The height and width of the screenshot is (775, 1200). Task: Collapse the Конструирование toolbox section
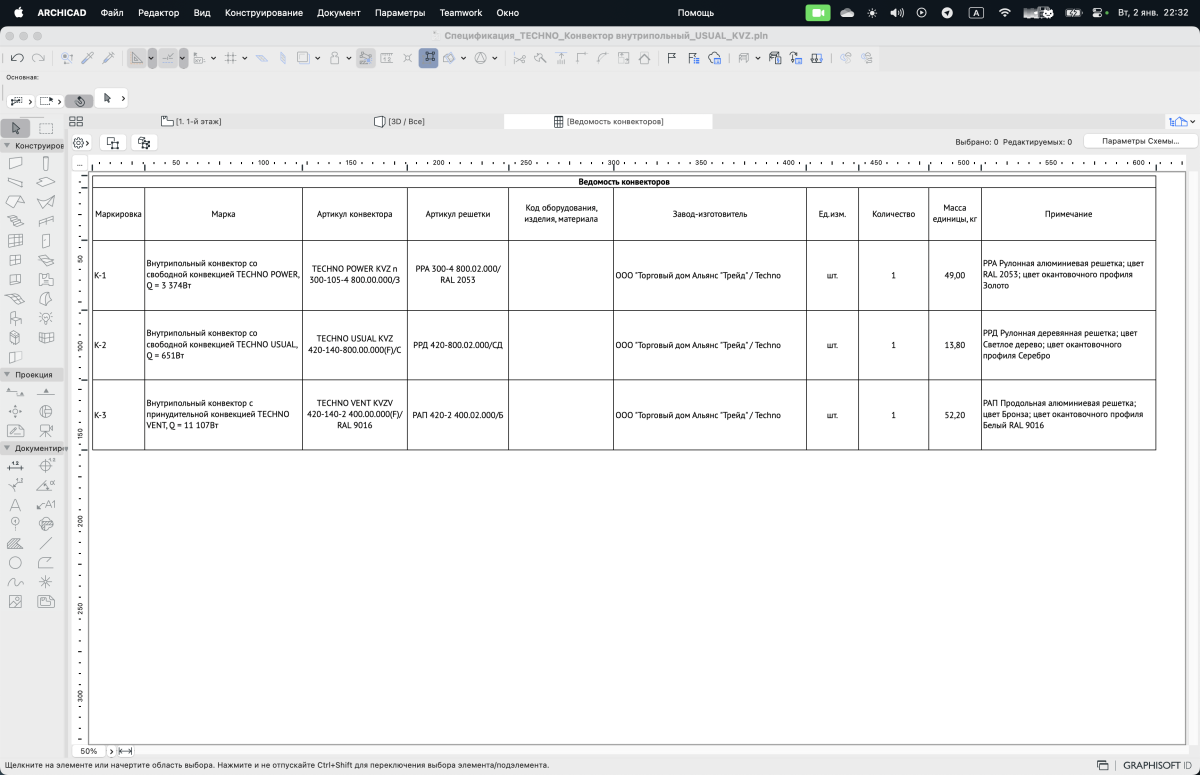(x=7, y=146)
